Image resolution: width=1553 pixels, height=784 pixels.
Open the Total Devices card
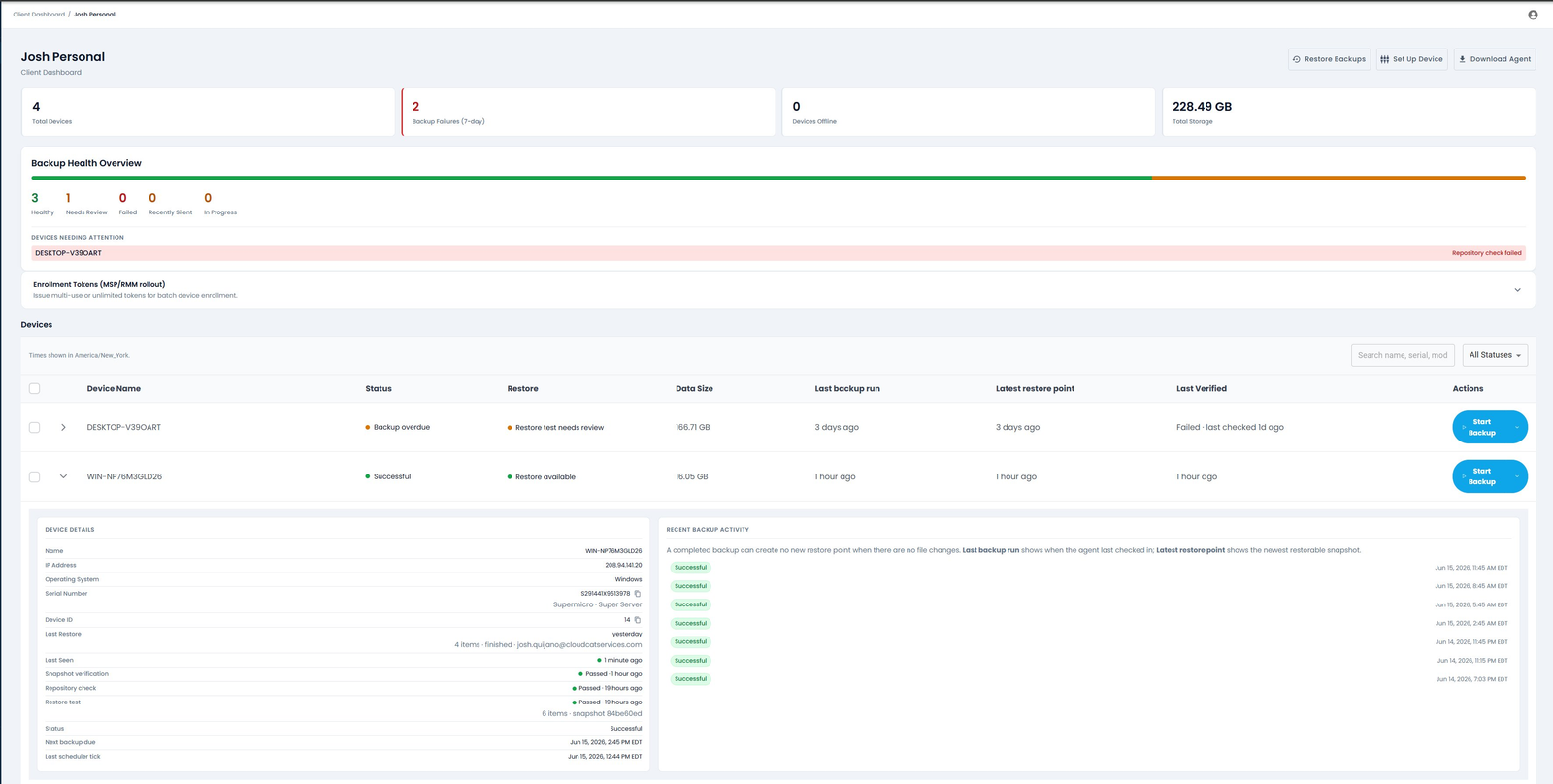click(x=208, y=113)
